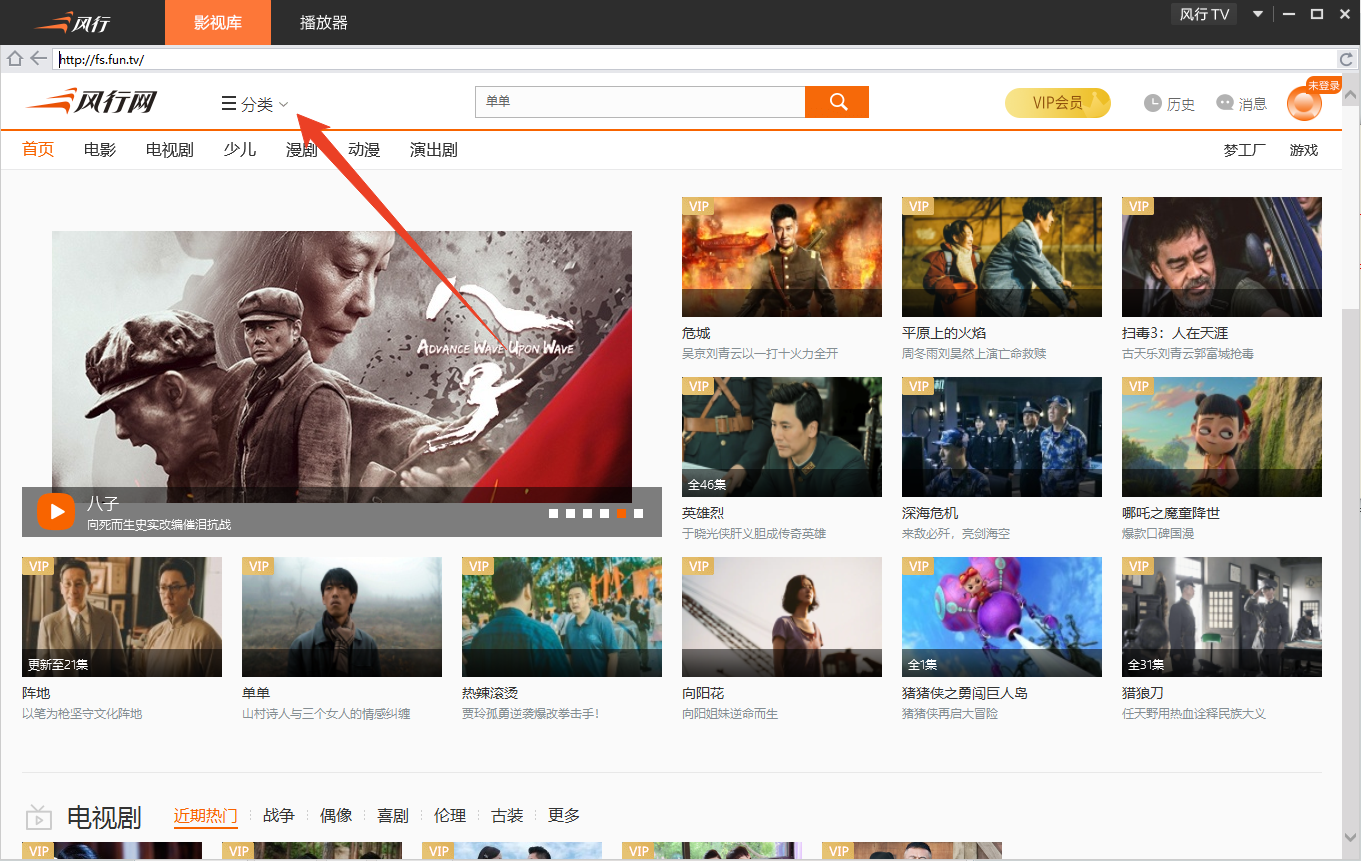Select 电影 in the navigation bar
This screenshot has height=861, width=1361.
click(x=100, y=150)
